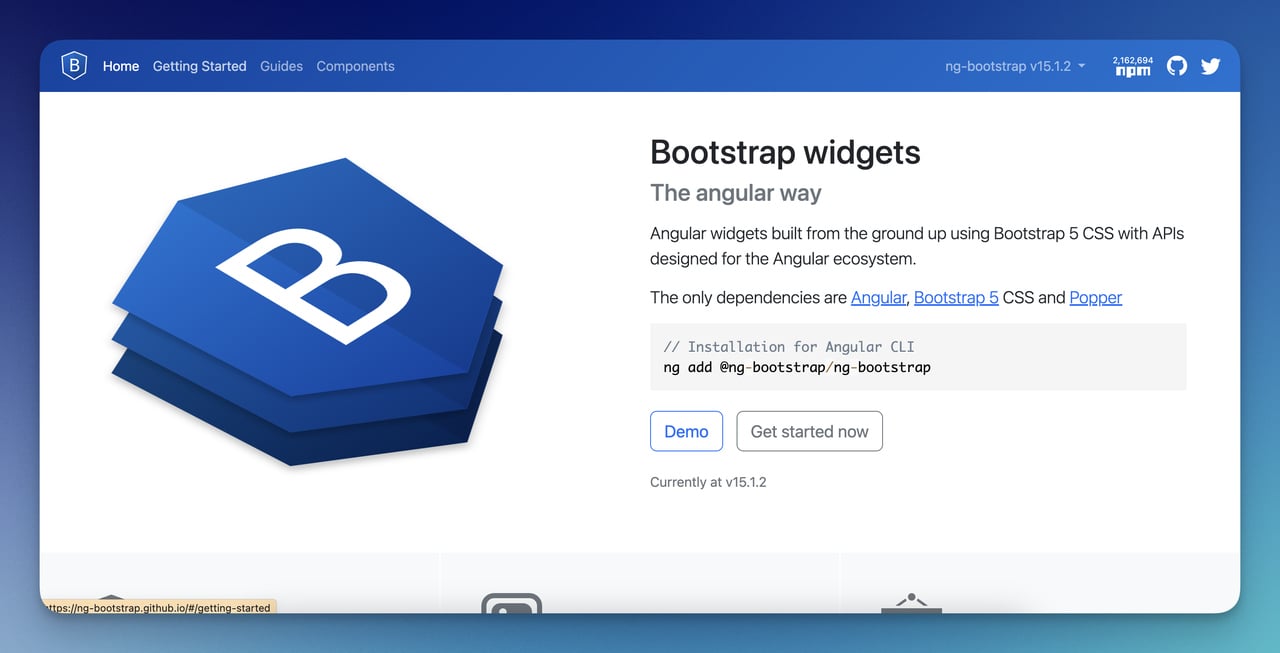Click the Currently at v15.1.2 text
1280x653 pixels.
(708, 482)
